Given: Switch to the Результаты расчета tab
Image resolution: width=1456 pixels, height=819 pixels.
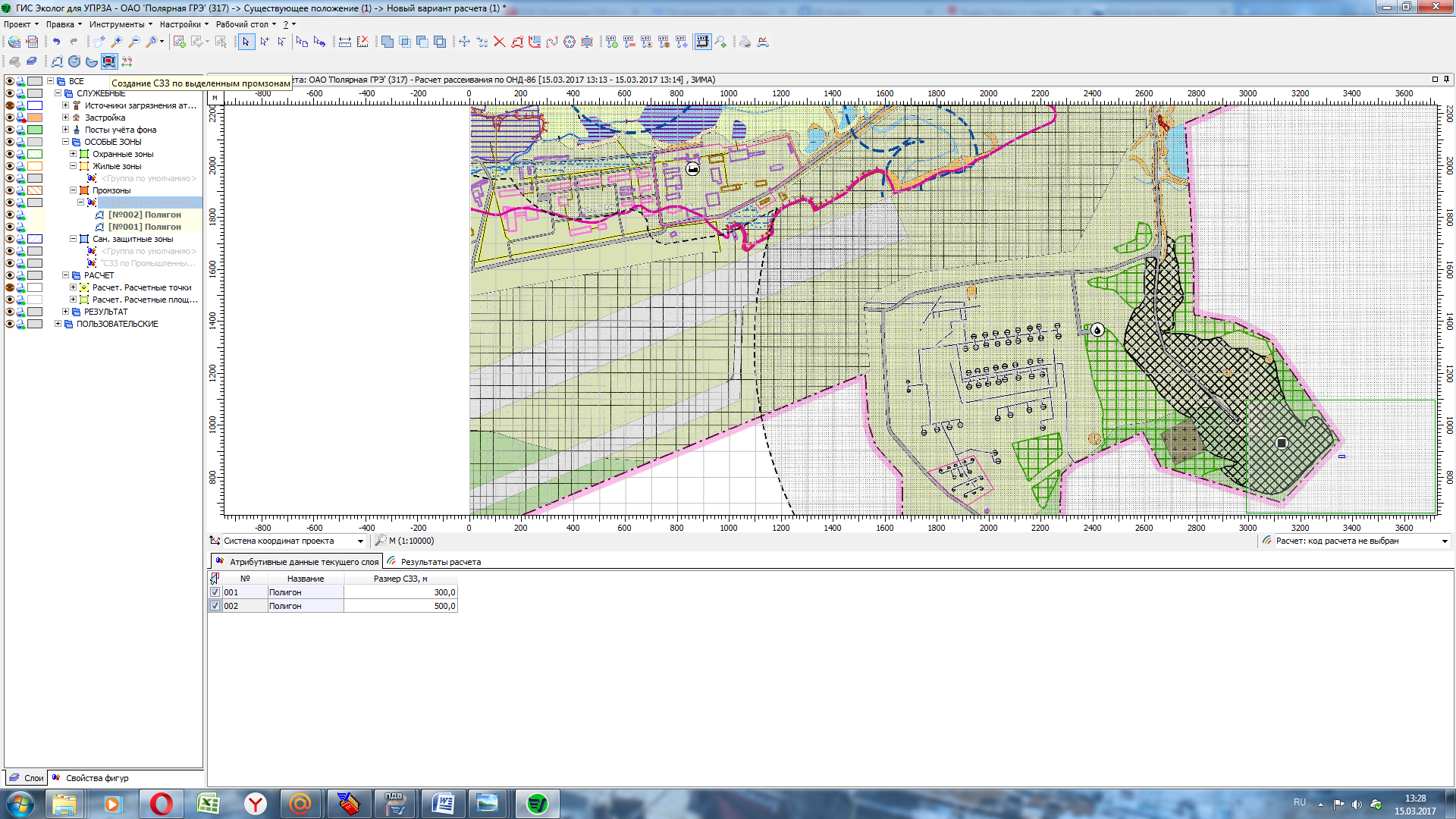Looking at the screenshot, I should 440,562.
